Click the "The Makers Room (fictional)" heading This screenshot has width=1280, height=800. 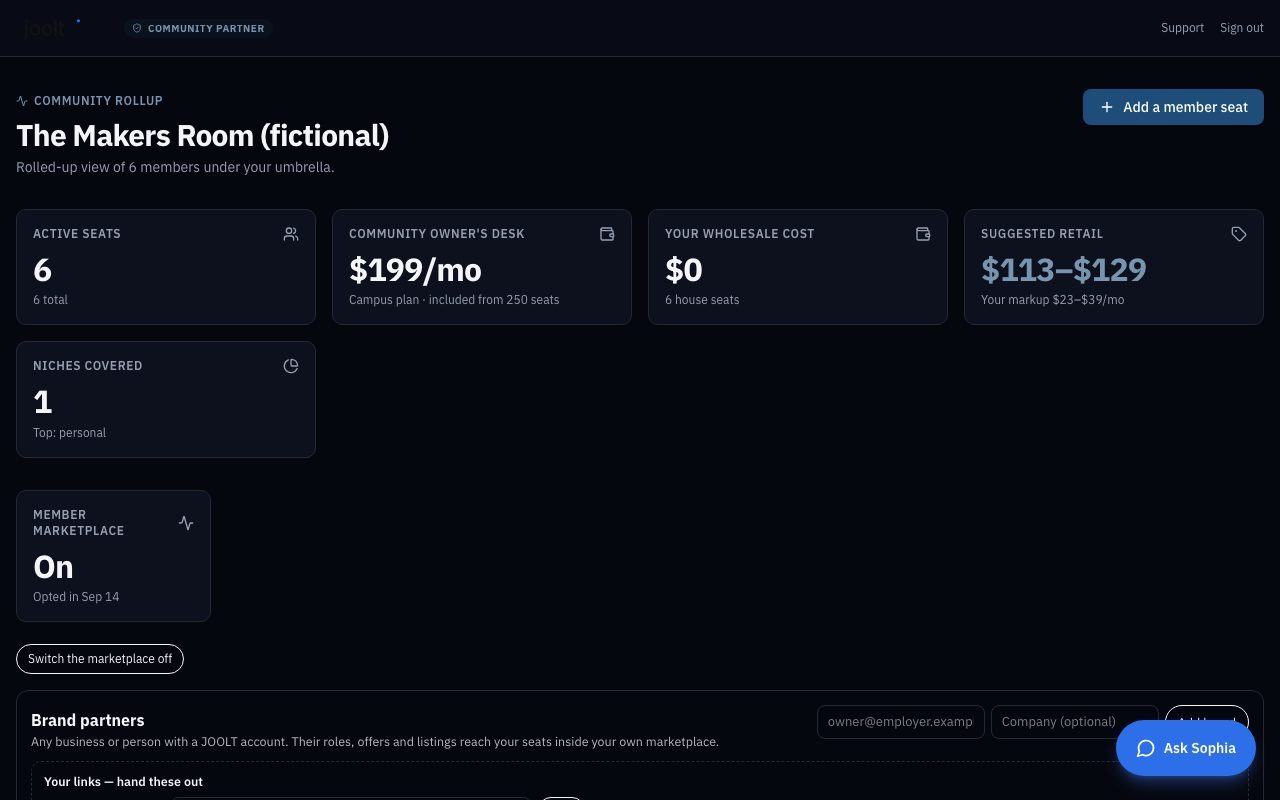pyautogui.click(x=203, y=135)
